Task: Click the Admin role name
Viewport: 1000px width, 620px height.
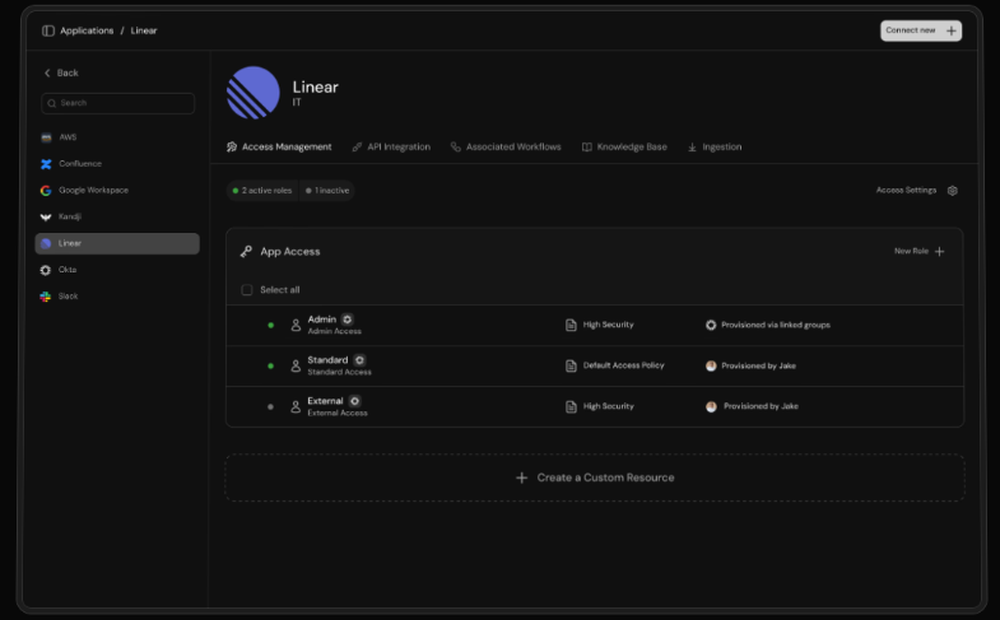Action: [321, 319]
